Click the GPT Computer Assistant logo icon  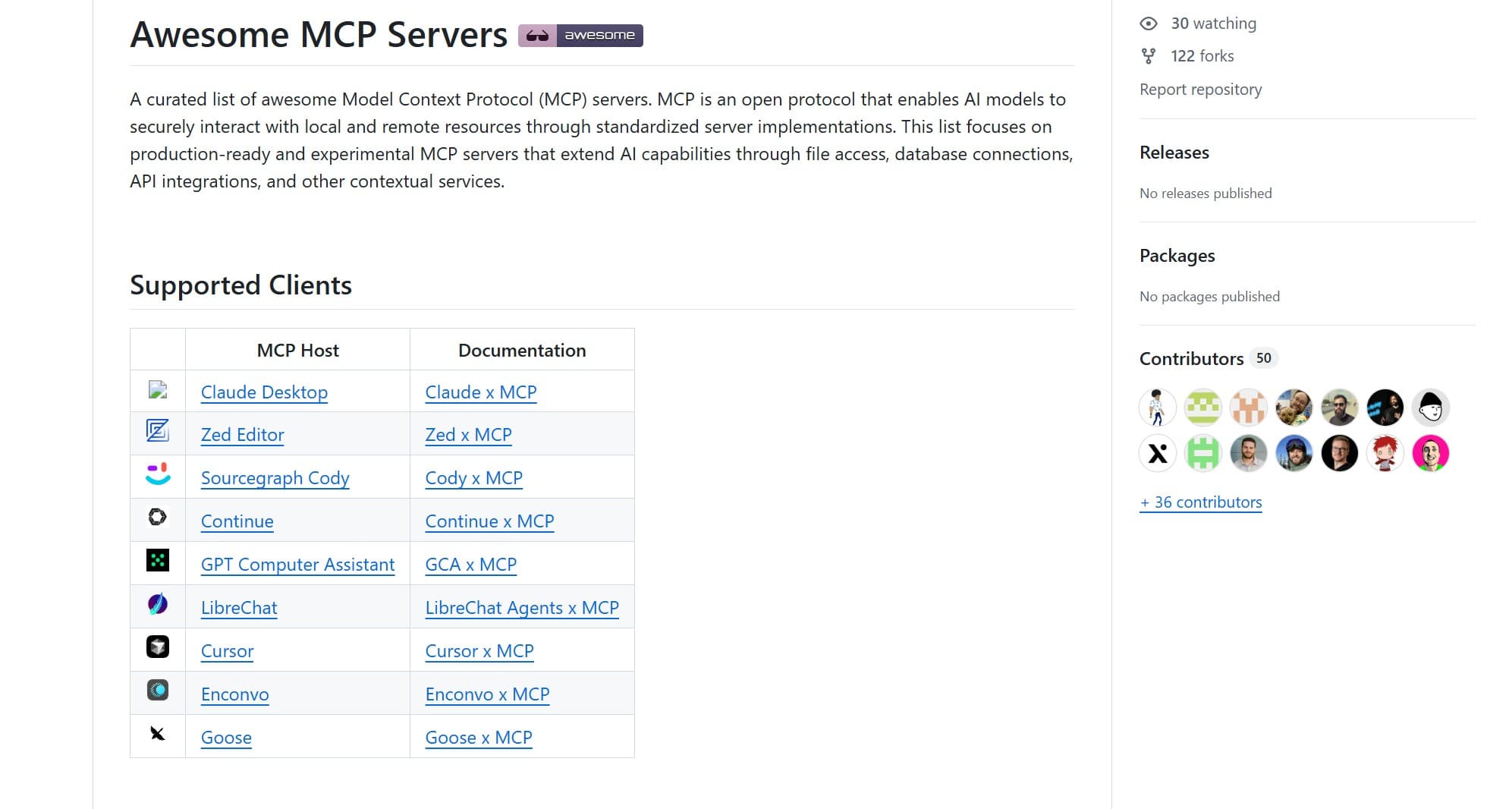click(158, 561)
